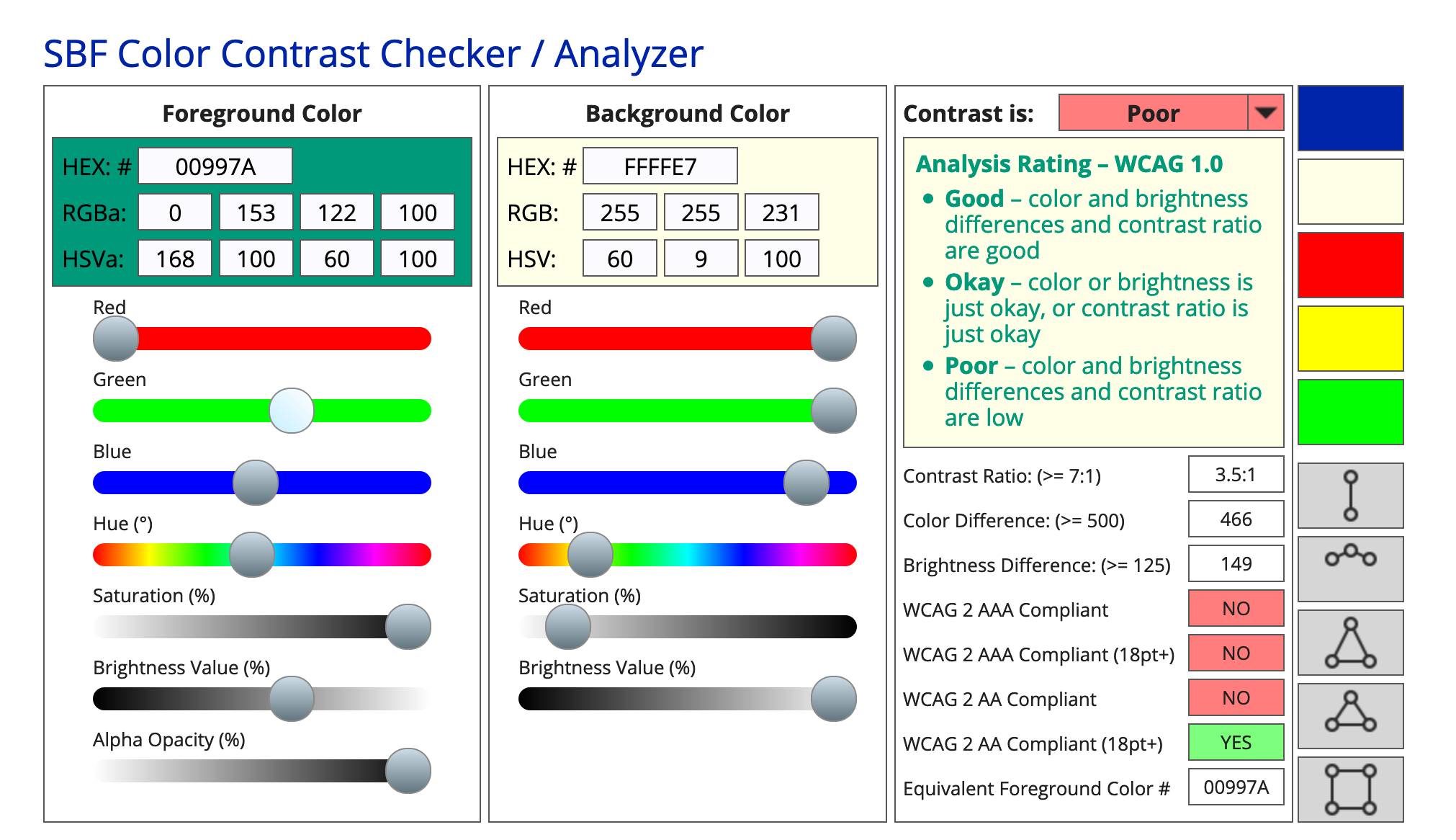1456x840 pixels.
Task: Click the background HEX input field
Action: [660, 166]
